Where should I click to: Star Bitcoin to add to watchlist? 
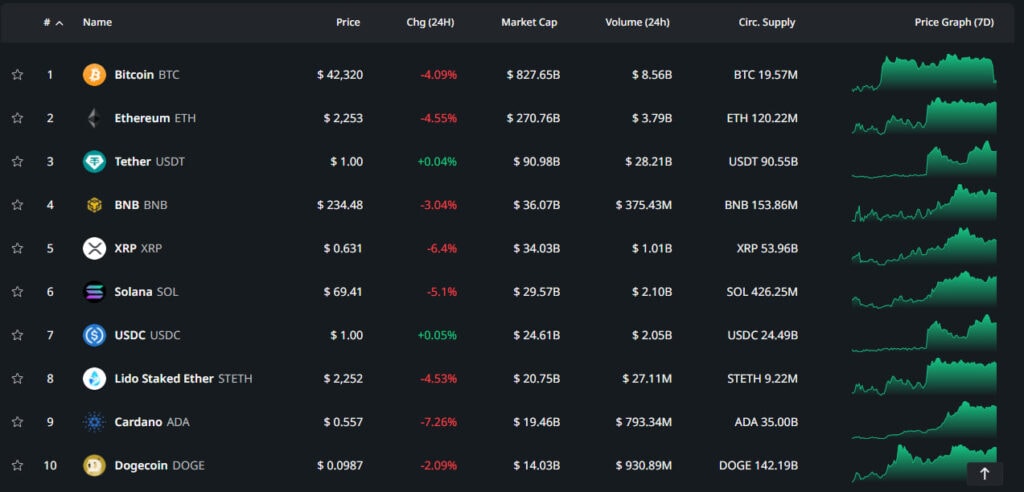tap(17, 75)
